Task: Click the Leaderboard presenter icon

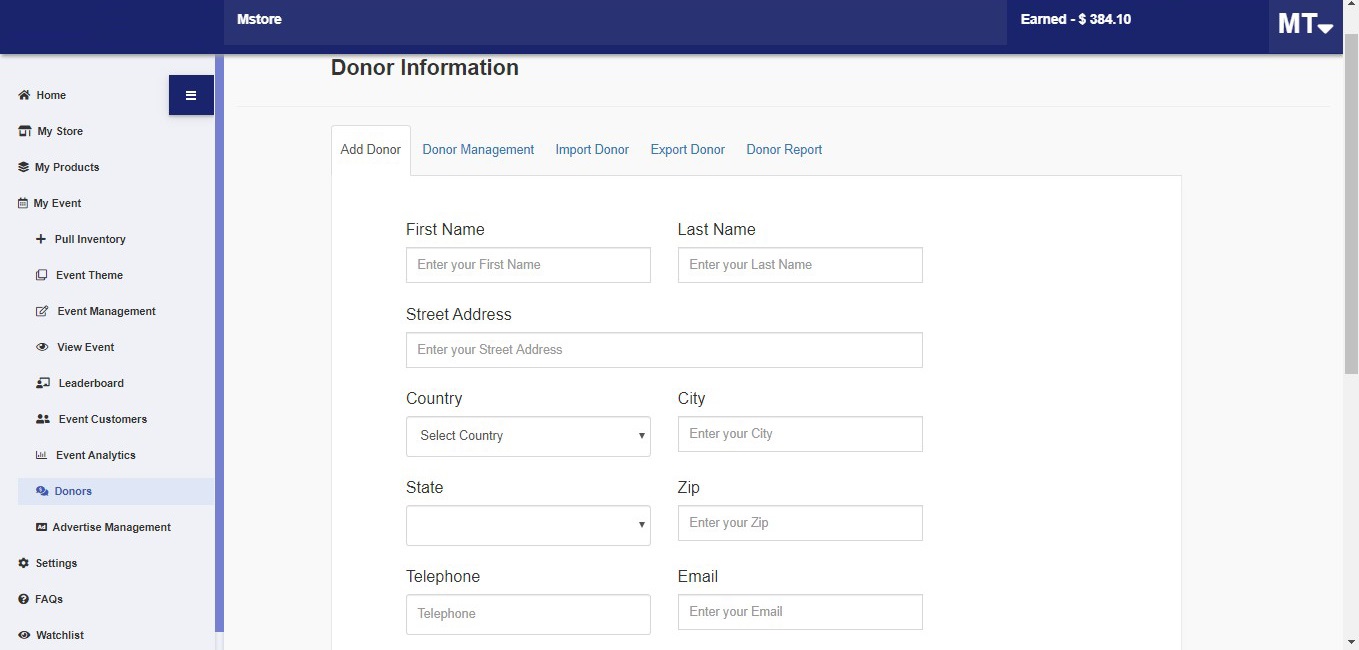Action: [43, 383]
